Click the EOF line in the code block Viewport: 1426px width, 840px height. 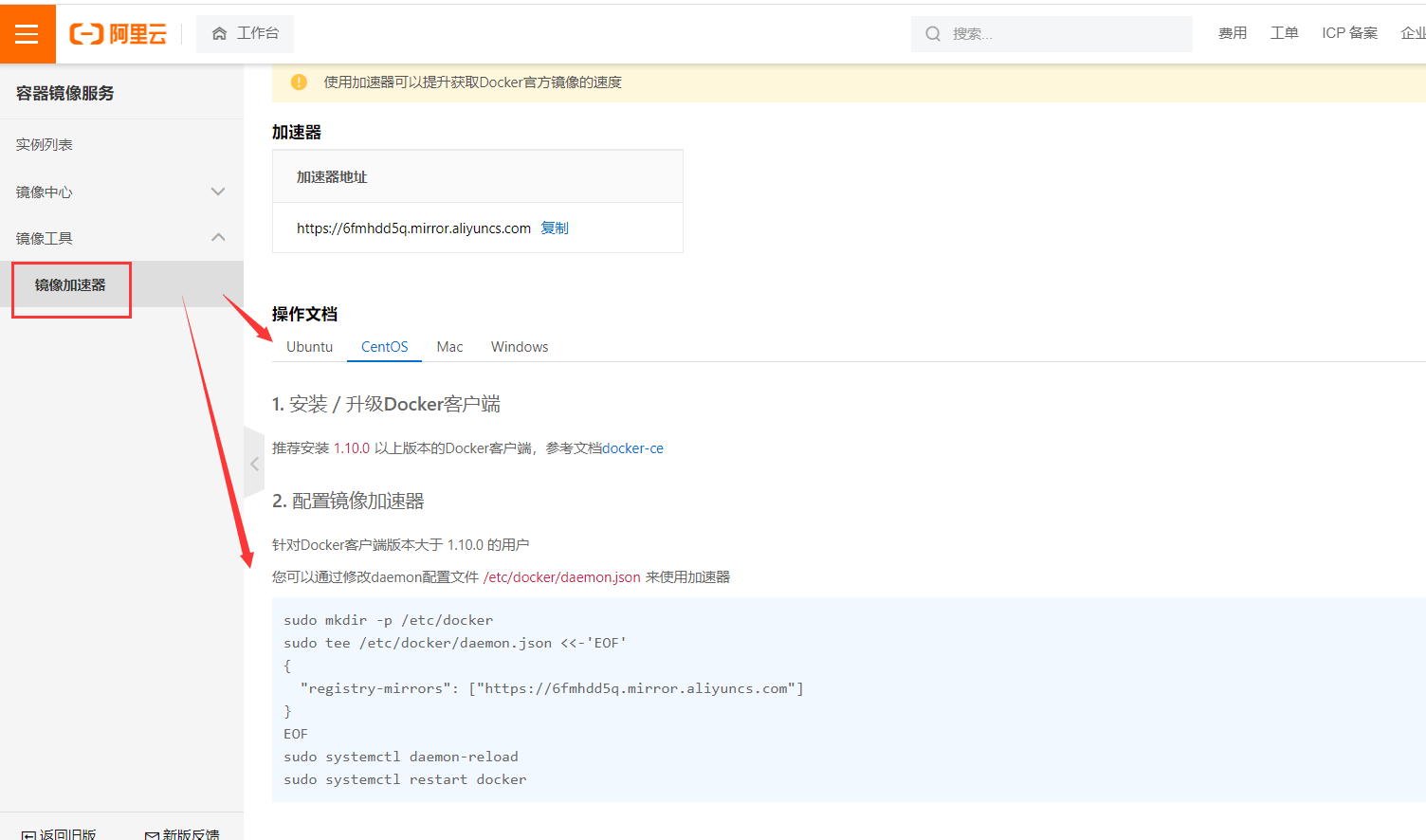[x=296, y=734]
